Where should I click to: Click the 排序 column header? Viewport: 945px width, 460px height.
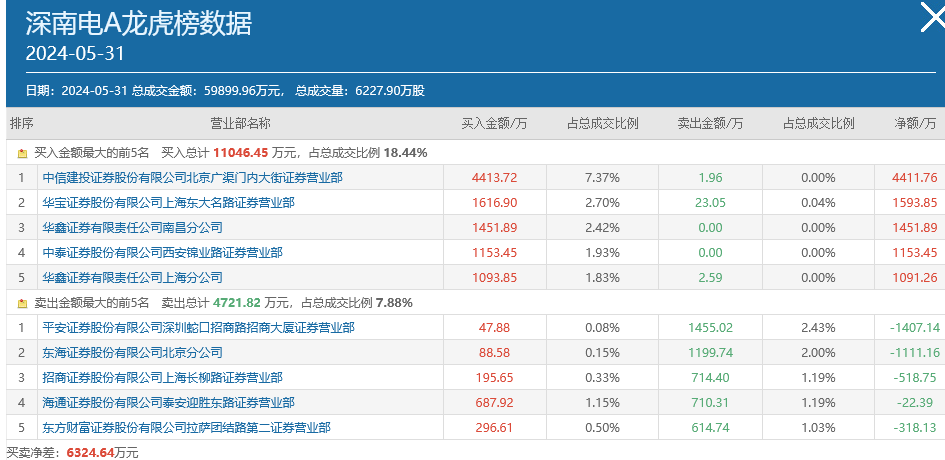[22, 124]
